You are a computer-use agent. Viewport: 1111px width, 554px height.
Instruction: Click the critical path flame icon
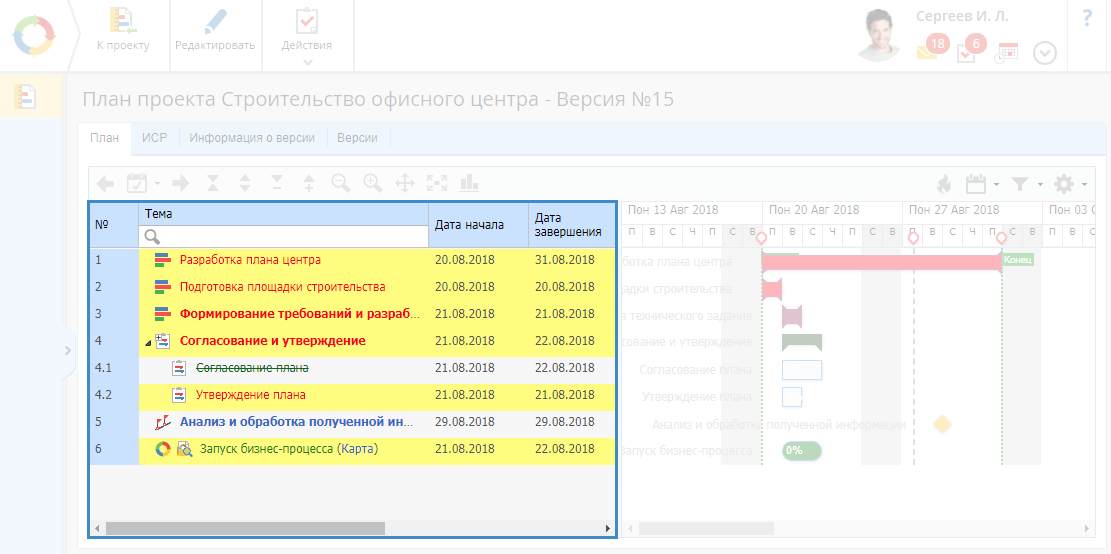tap(944, 184)
